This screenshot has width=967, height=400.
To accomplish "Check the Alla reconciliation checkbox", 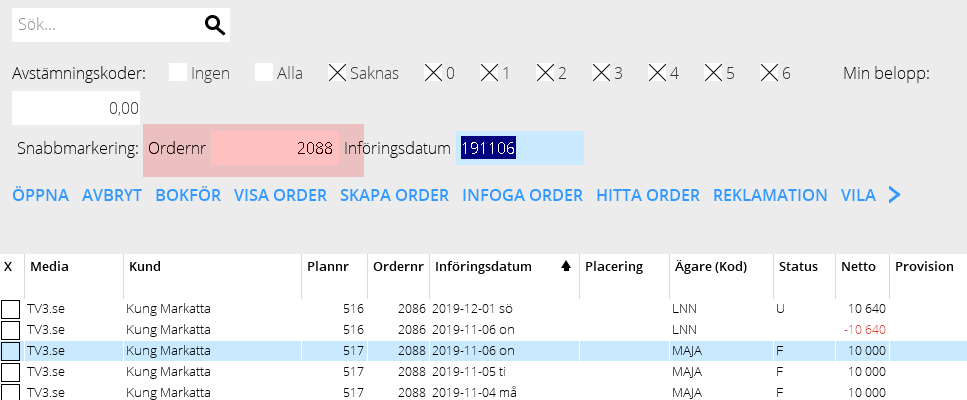I will [x=264, y=73].
